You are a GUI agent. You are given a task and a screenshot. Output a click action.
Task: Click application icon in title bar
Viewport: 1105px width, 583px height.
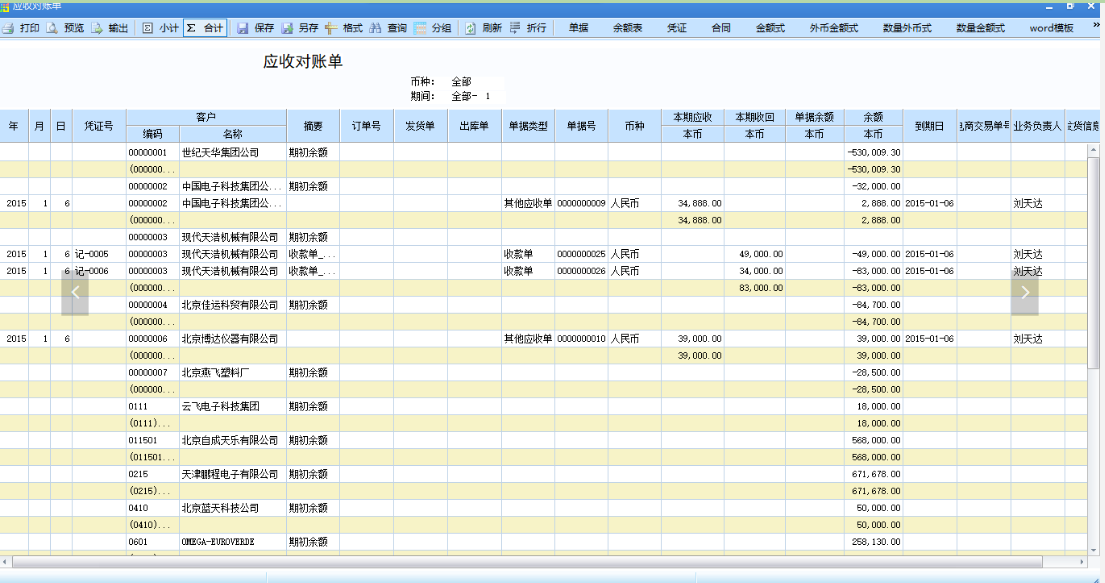[x=5, y=6]
